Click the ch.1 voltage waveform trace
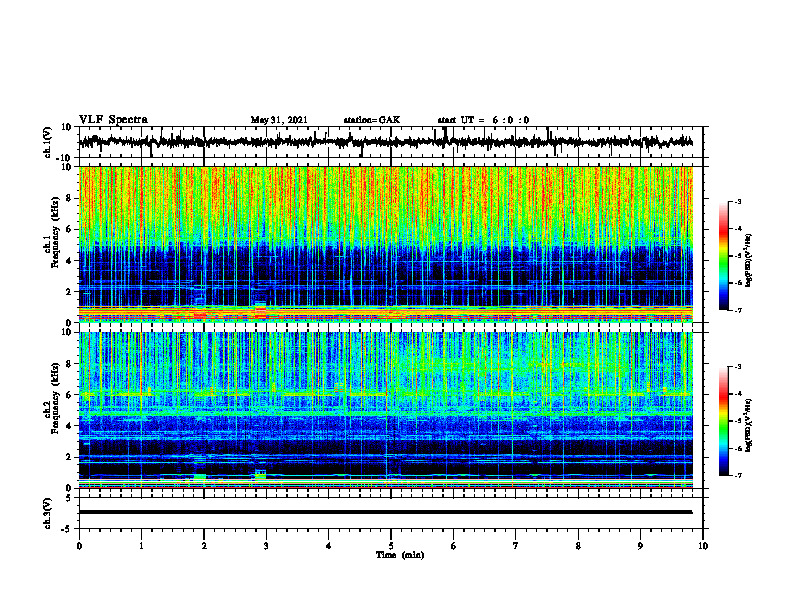 (x=385, y=142)
